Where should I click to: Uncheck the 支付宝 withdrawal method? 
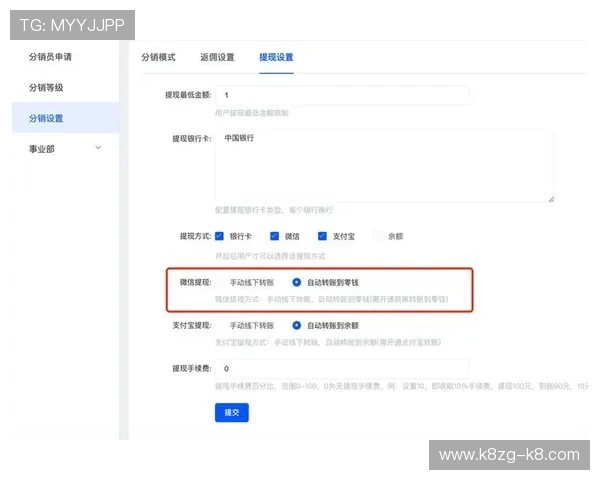322,236
